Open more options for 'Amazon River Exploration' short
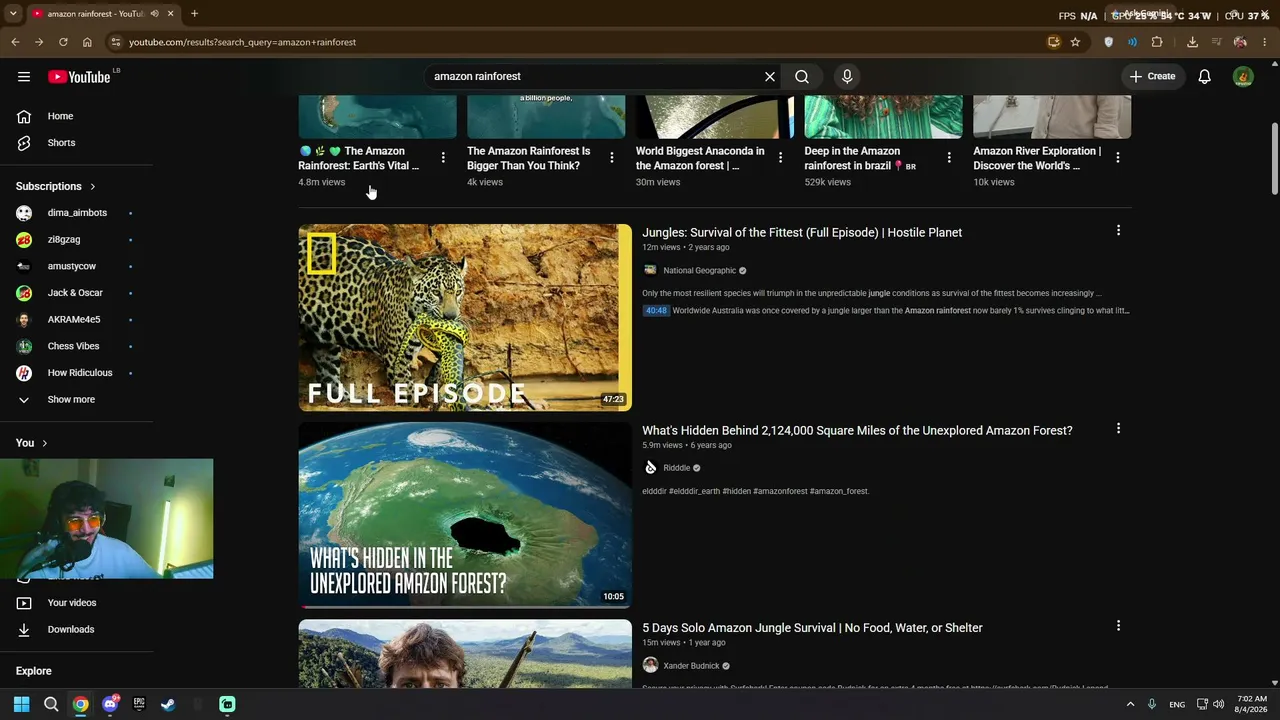 [1118, 158]
